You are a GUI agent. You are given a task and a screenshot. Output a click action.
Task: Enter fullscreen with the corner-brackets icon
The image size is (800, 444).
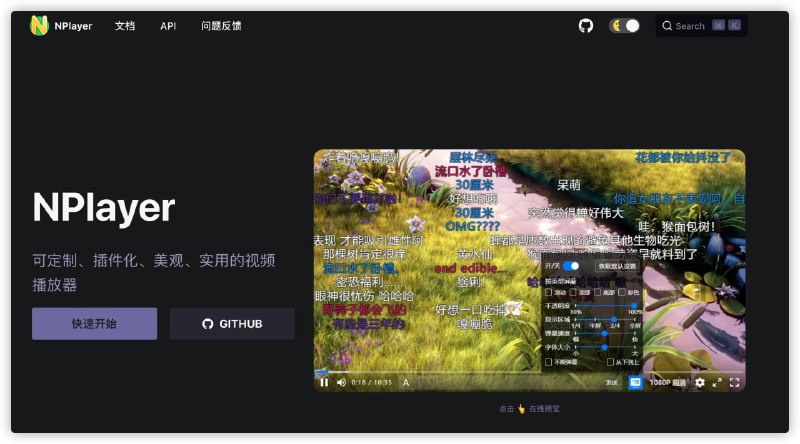735,382
